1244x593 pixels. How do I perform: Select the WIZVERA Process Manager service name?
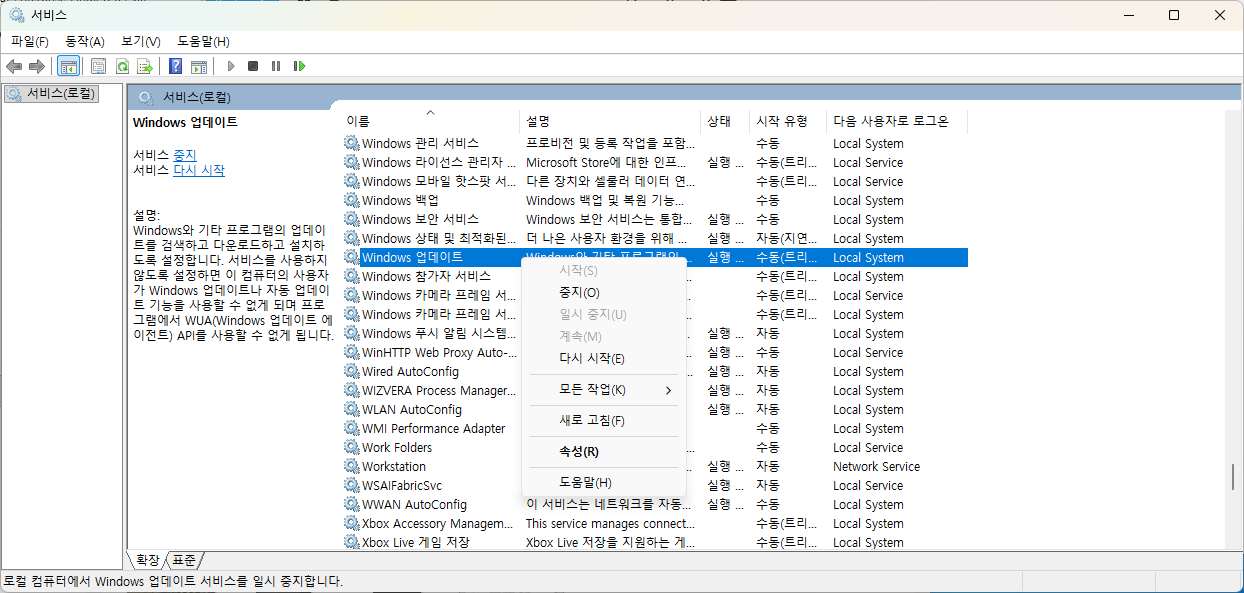pos(439,390)
